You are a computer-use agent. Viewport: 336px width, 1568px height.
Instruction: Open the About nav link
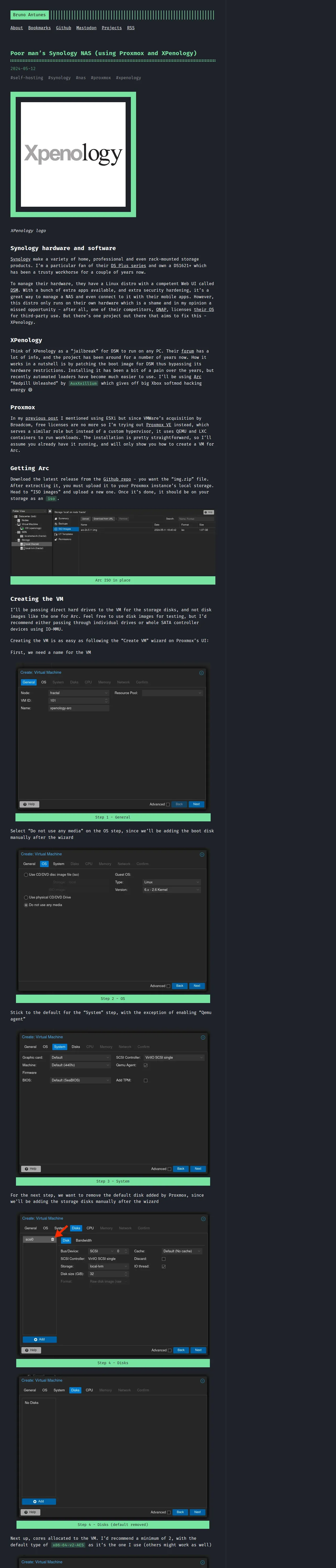tap(16, 27)
